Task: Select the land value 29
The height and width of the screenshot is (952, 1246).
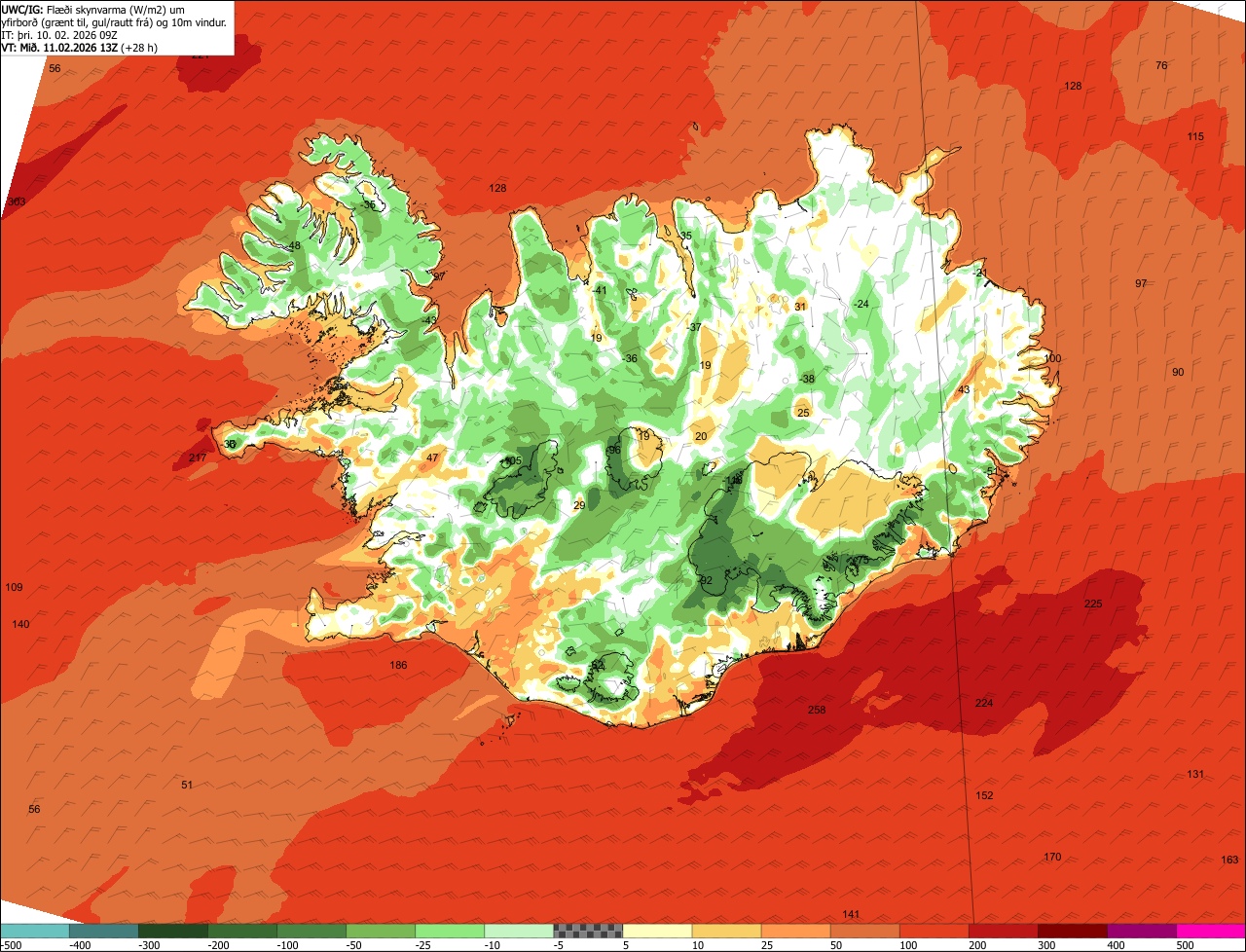Action: (x=579, y=506)
